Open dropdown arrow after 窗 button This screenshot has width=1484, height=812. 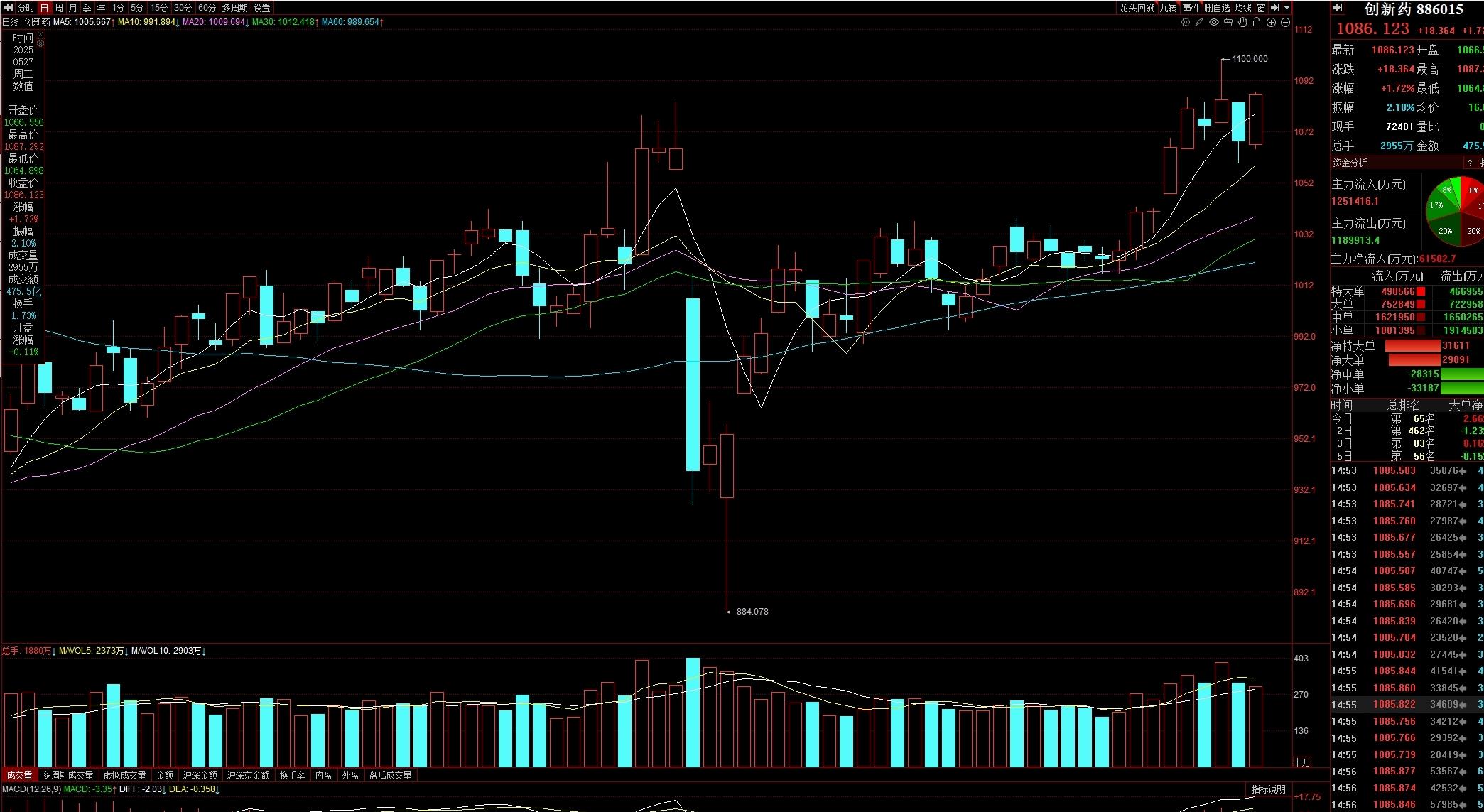(x=1287, y=8)
